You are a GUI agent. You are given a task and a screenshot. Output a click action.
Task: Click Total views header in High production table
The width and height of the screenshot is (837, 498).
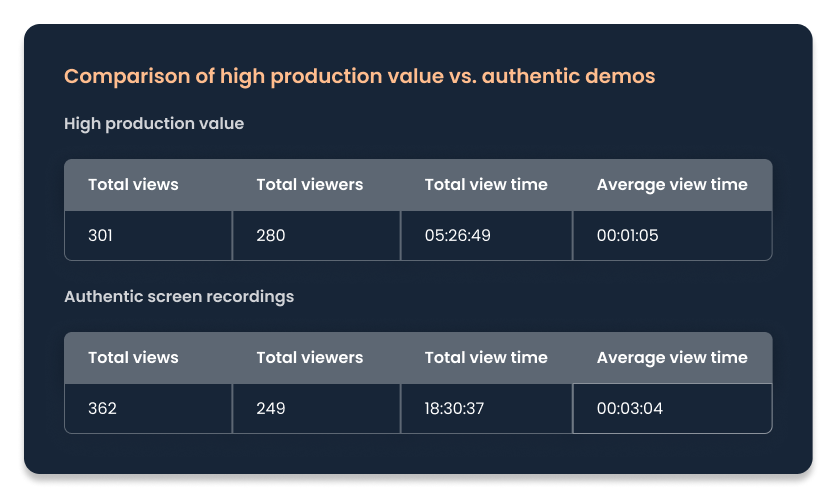133,185
